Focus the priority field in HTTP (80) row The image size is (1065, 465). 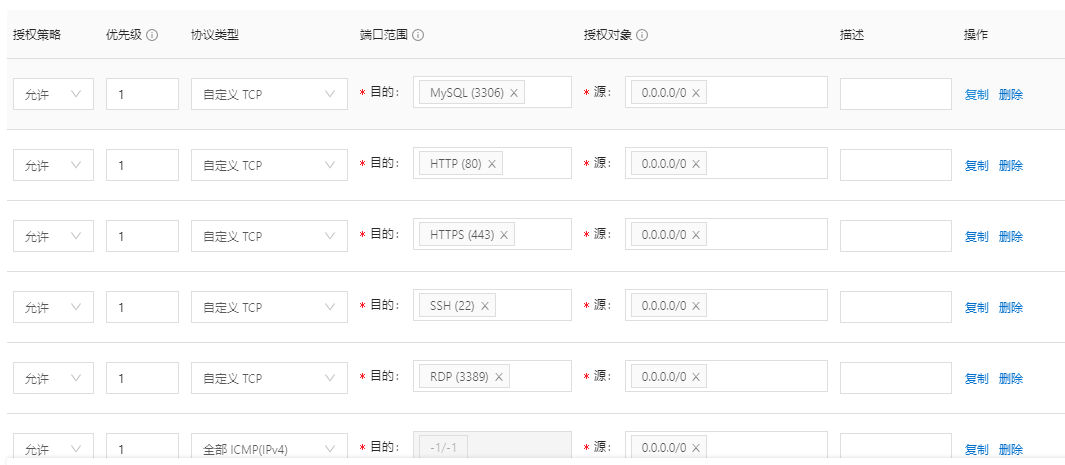[143, 165]
